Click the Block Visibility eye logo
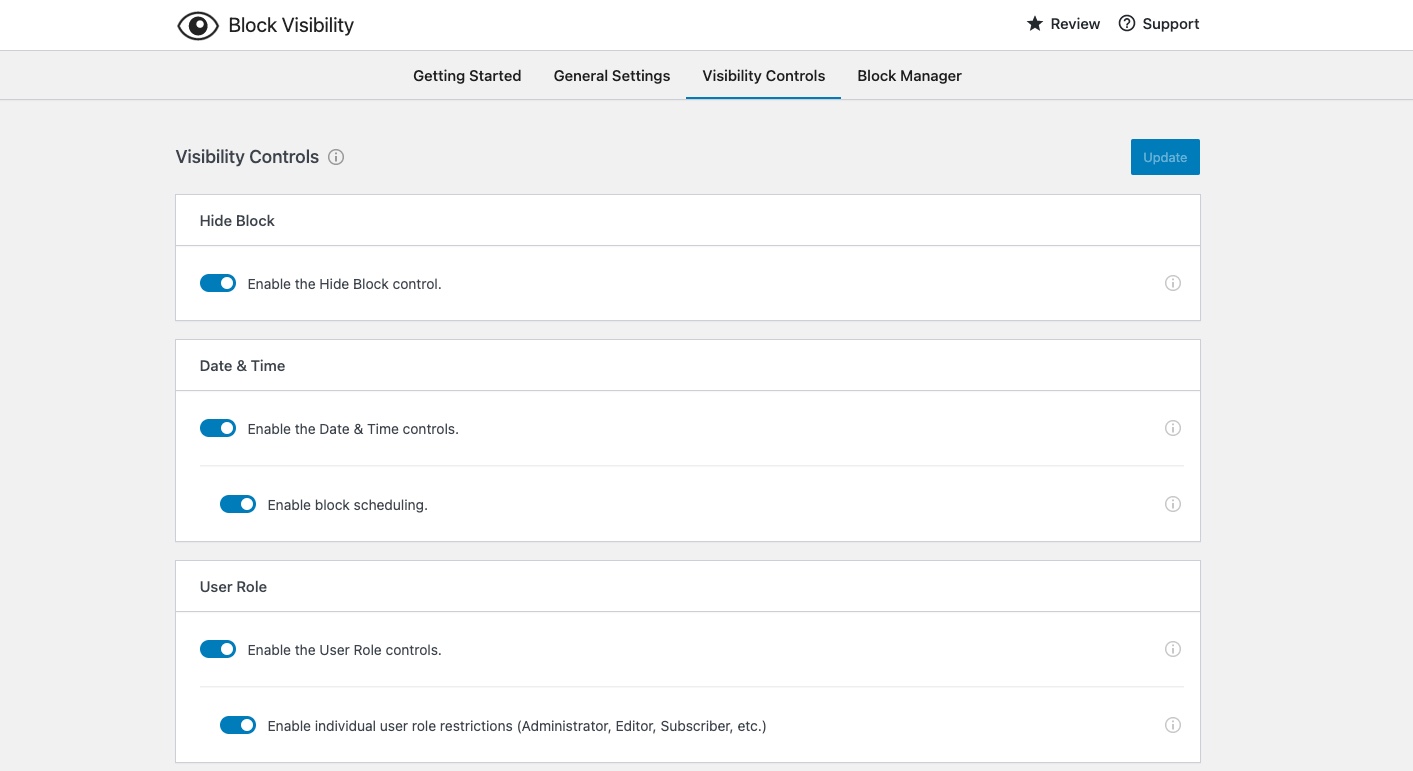Image resolution: width=1413 pixels, height=771 pixels. [x=197, y=25]
